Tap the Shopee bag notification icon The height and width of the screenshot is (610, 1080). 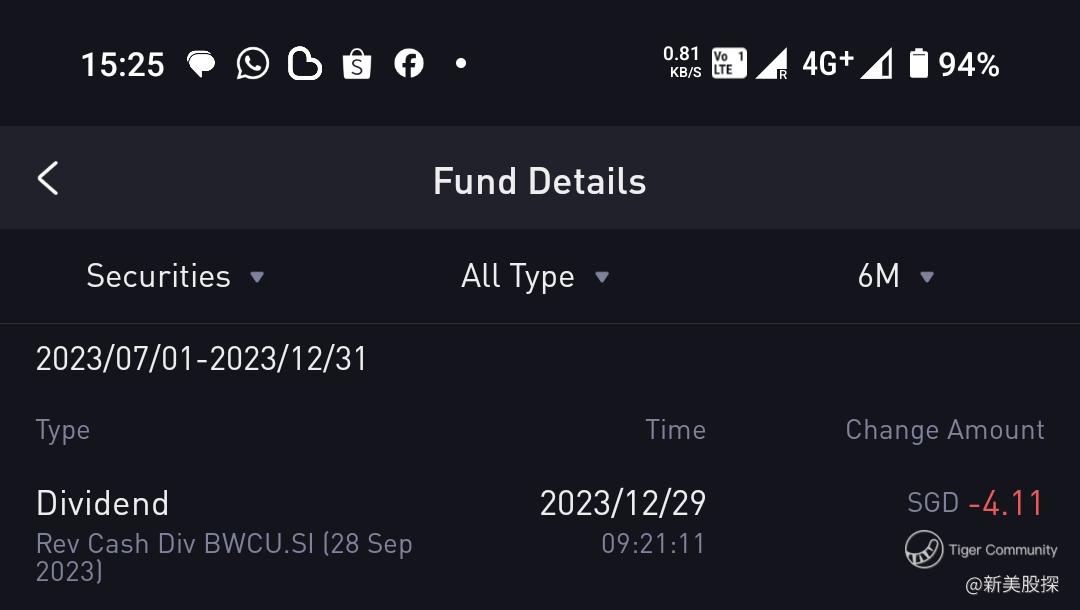357,64
